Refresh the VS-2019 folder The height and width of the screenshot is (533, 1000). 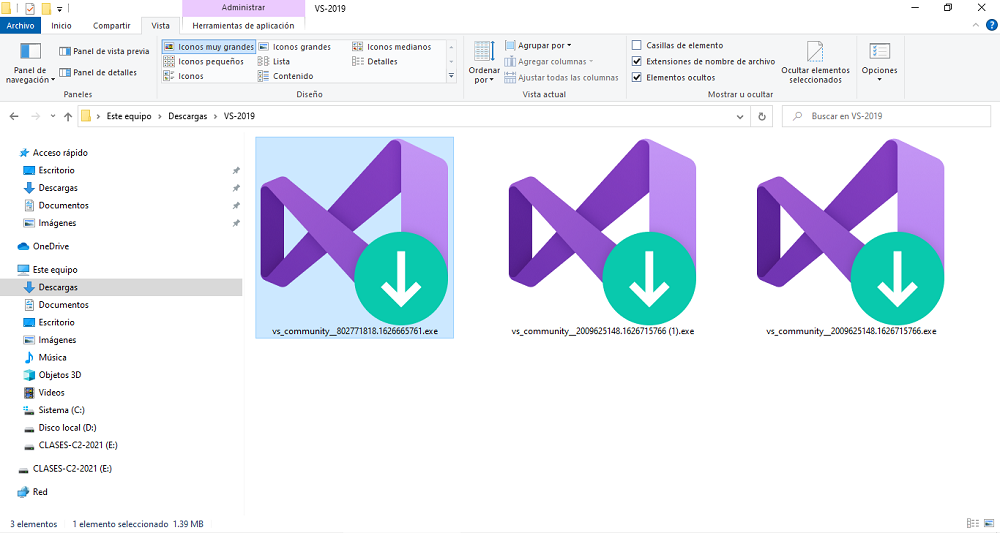(761, 117)
